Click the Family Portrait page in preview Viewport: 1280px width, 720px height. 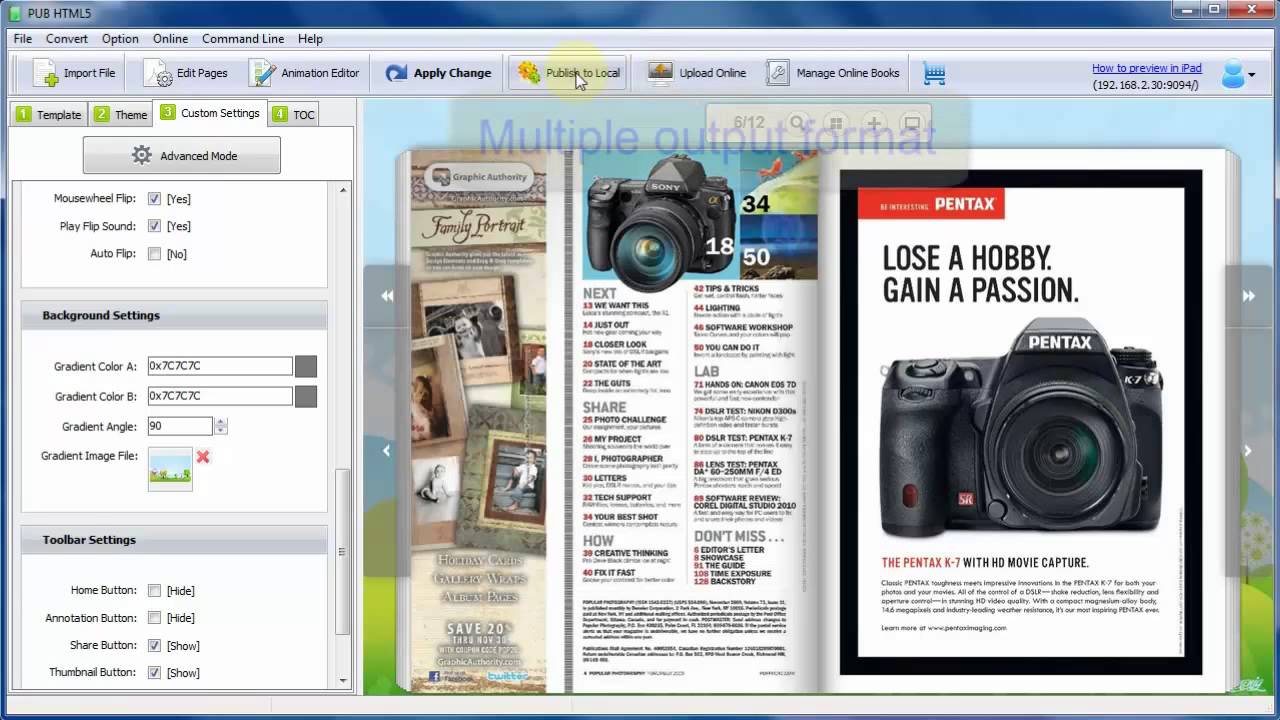pos(479,420)
